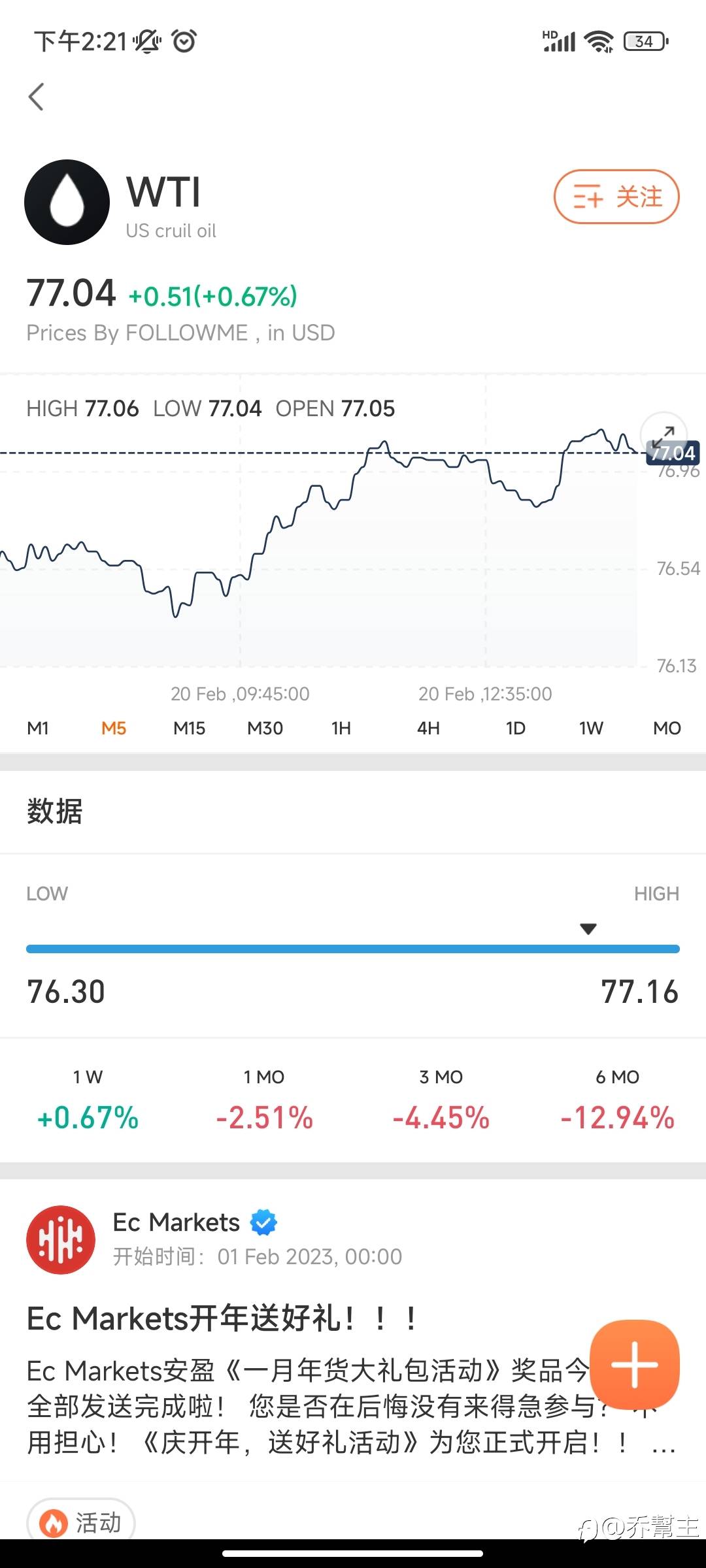Image resolution: width=706 pixels, height=1568 pixels.
Task: Tap the blue verified badge
Action: tap(264, 1222)
